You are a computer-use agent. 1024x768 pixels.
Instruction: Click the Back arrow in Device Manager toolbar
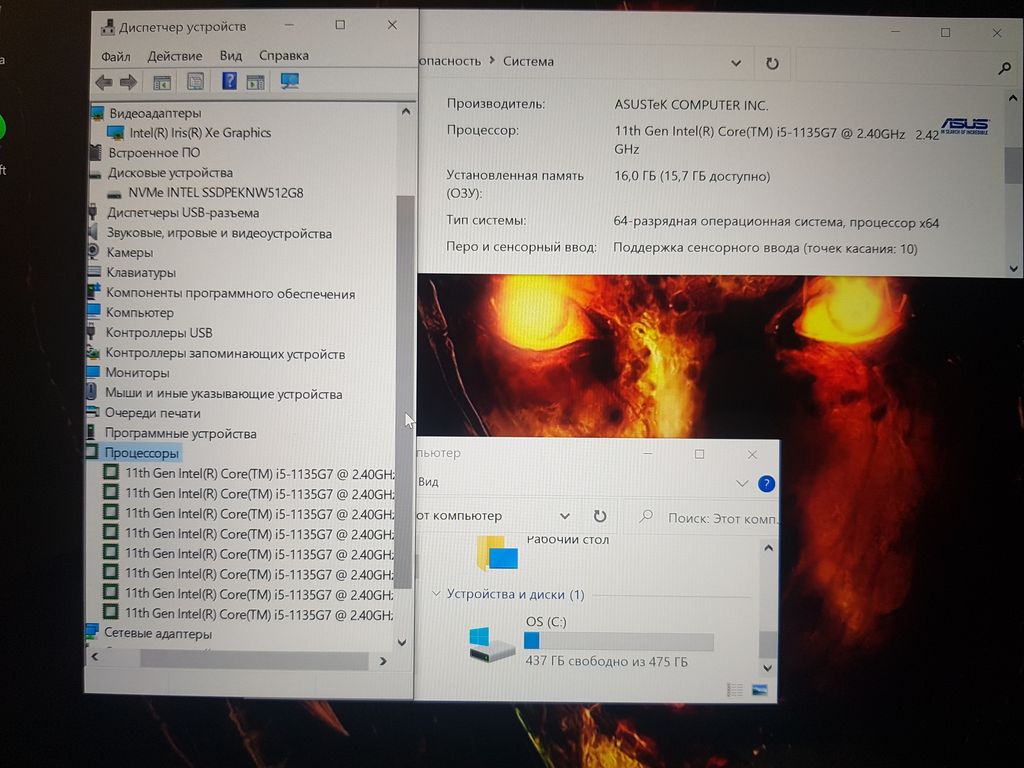tap(103, 82)
